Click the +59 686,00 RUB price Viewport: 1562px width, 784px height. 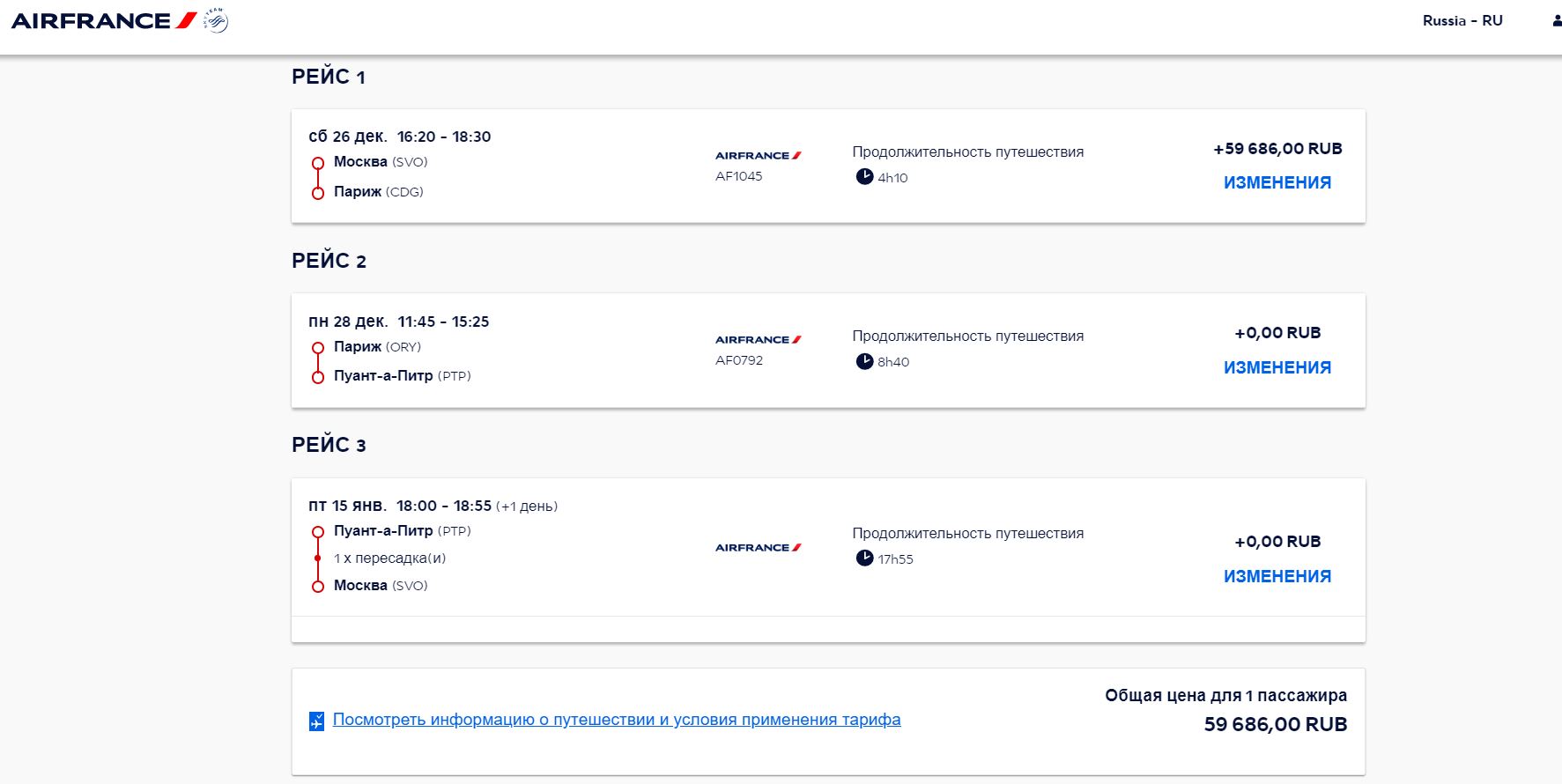[x=1277, y=149]
